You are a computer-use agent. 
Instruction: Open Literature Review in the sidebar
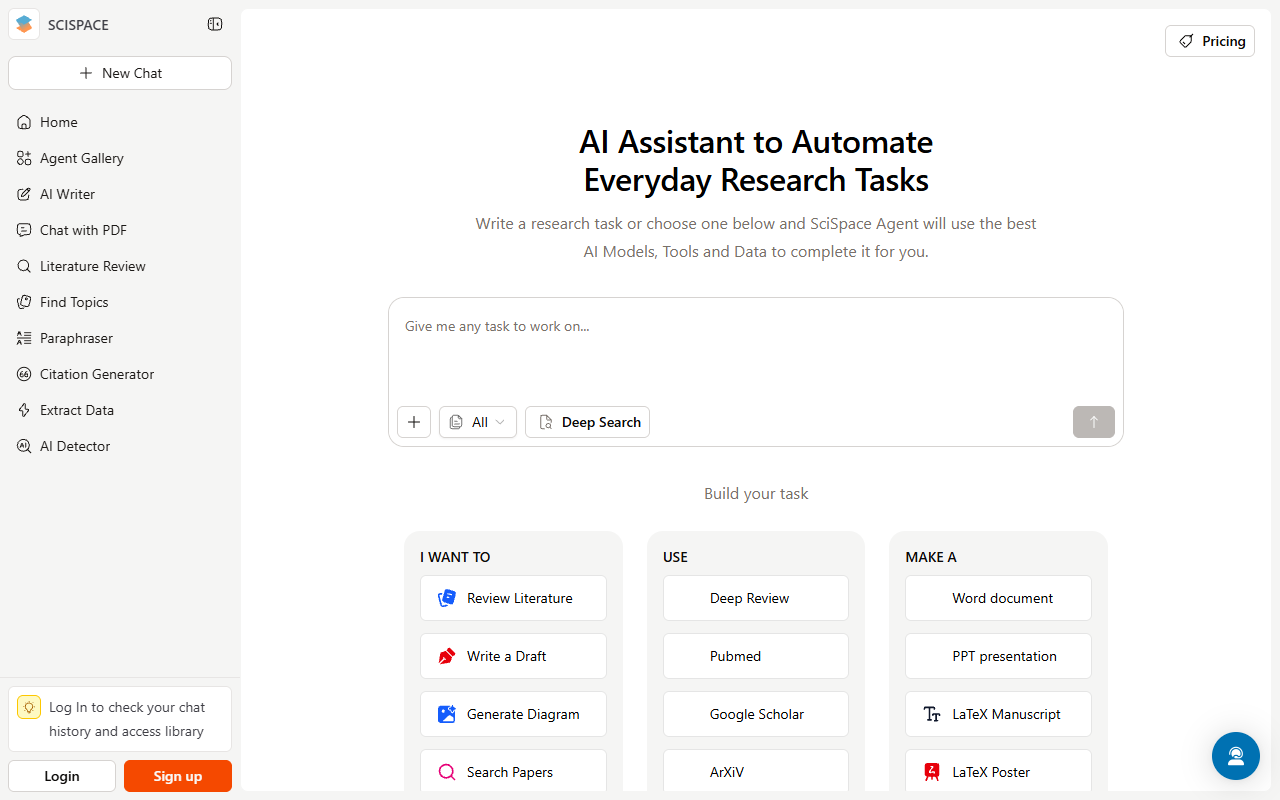[120, 266]
